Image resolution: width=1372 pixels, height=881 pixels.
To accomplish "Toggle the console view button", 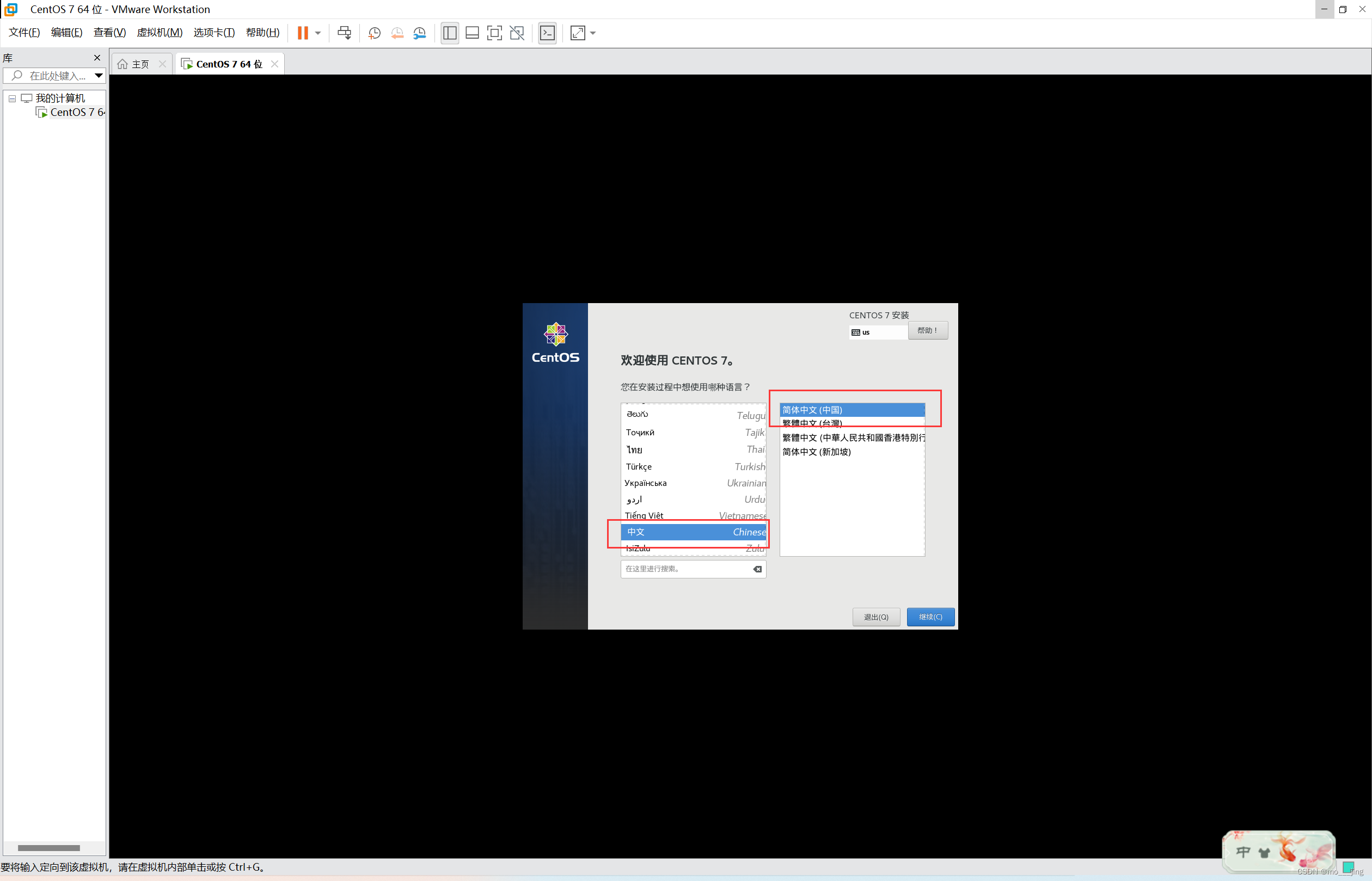I will 547,33.
